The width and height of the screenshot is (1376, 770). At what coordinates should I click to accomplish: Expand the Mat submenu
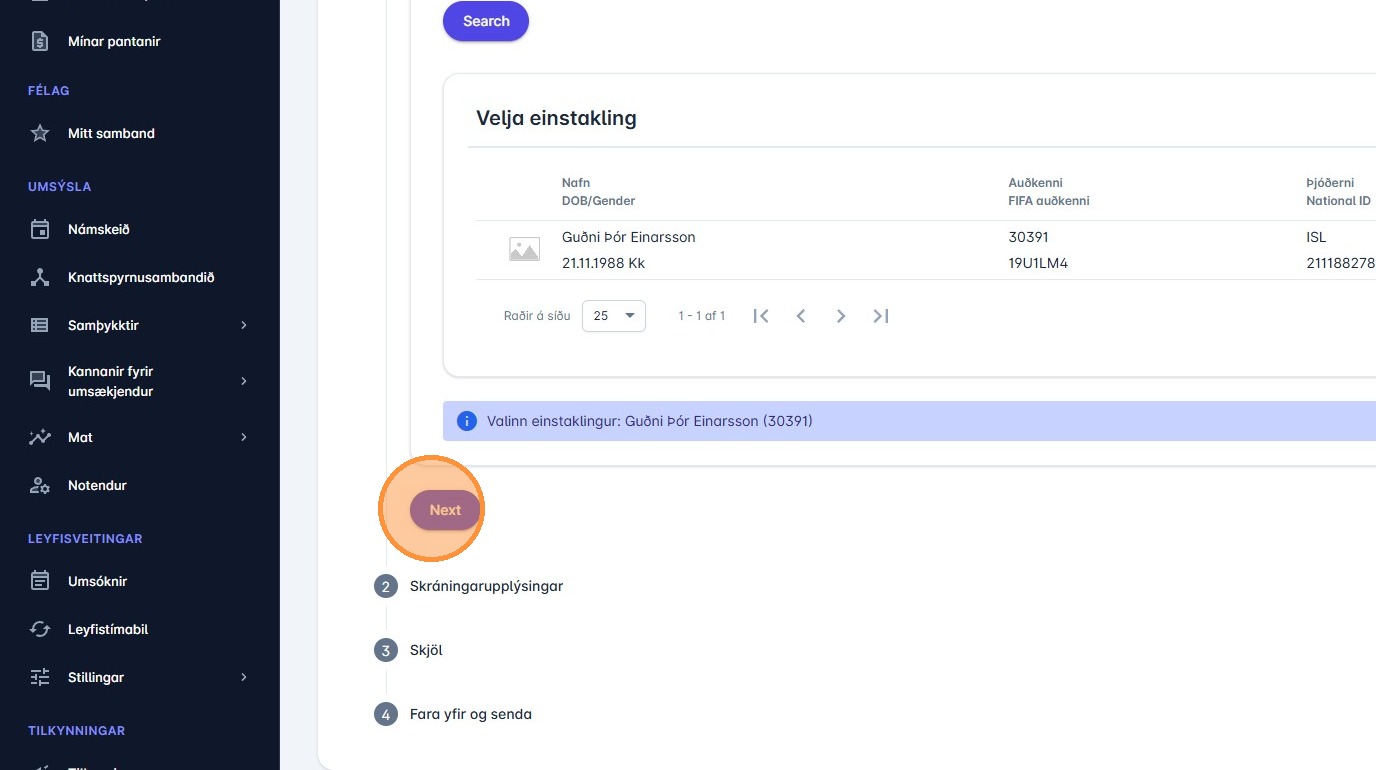(x=243, y=437)
